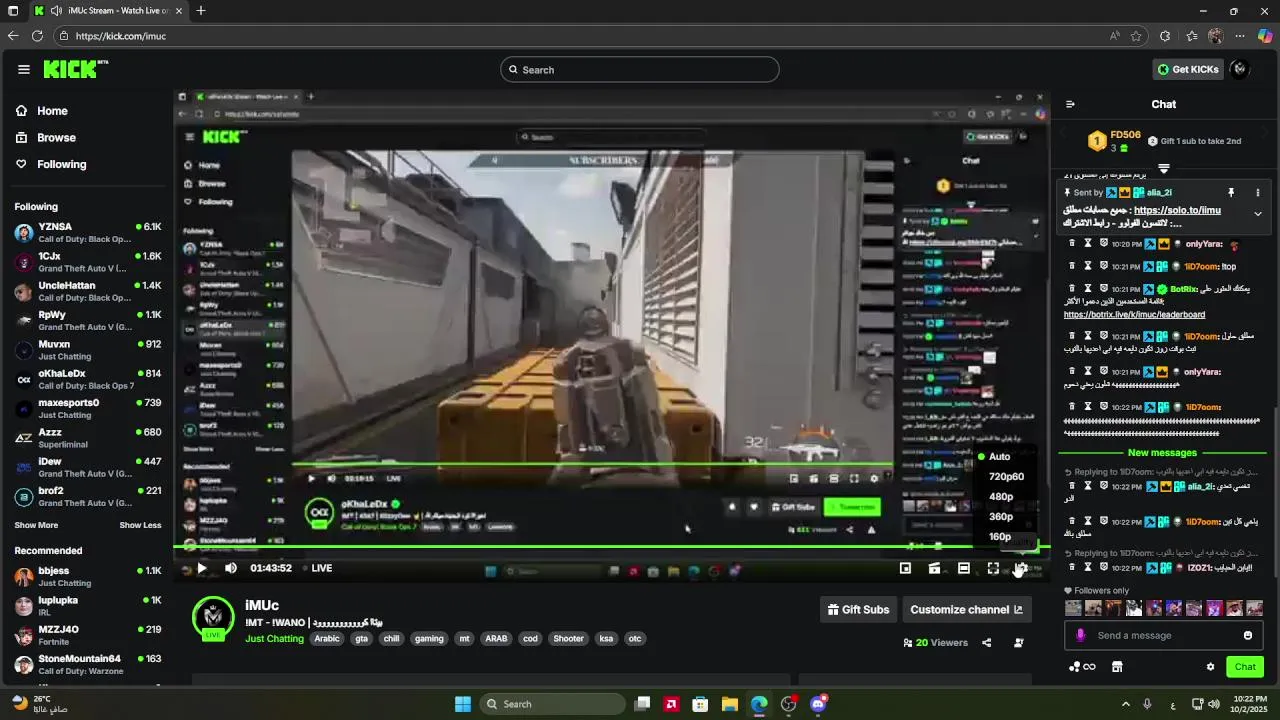Timeout BotRix with the hourglass icon
The image size is (1280, 720).
(1088, 290)
